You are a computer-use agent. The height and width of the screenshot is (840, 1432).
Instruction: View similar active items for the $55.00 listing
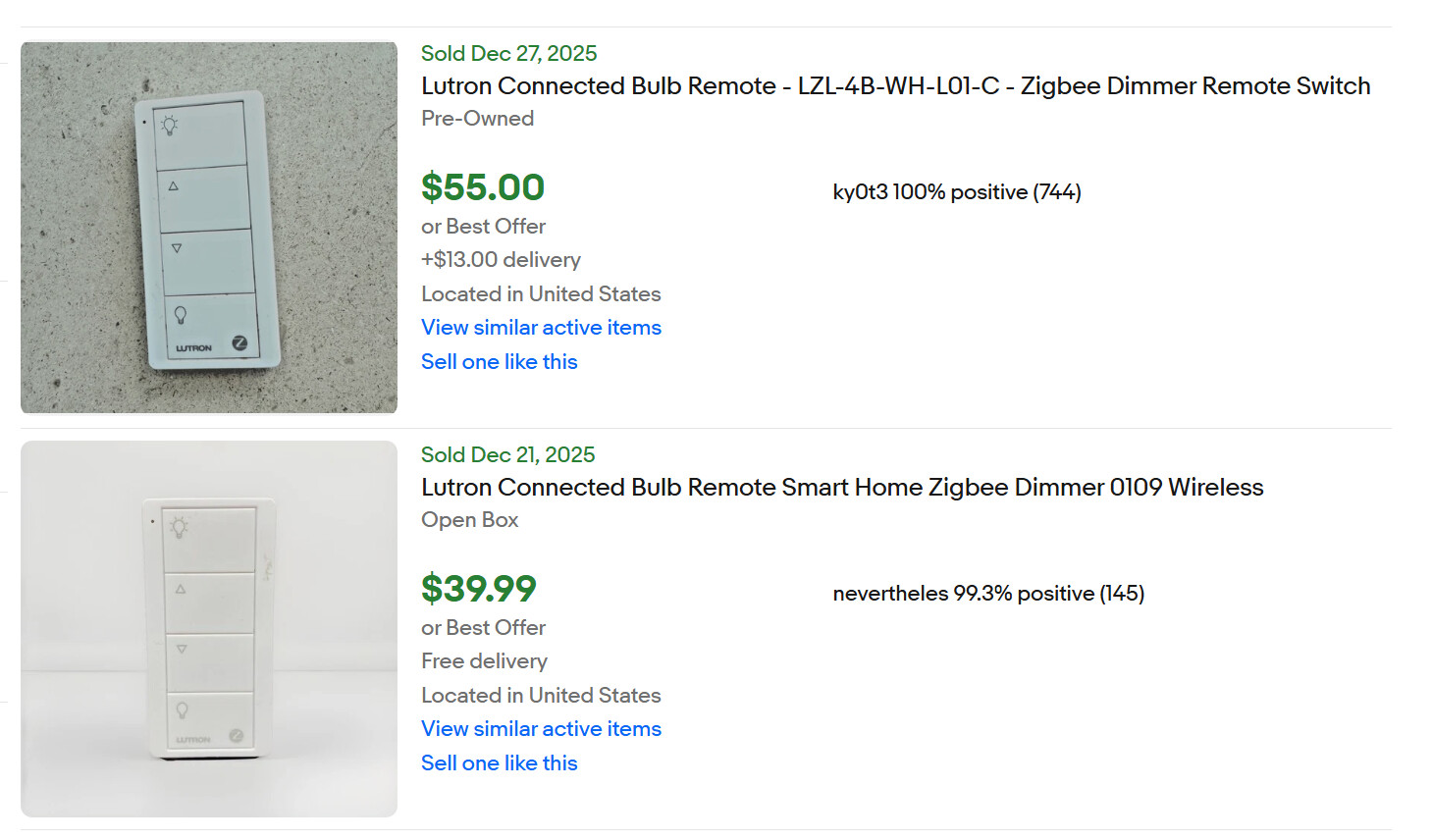pyautogui.click(x=541, y=328)
